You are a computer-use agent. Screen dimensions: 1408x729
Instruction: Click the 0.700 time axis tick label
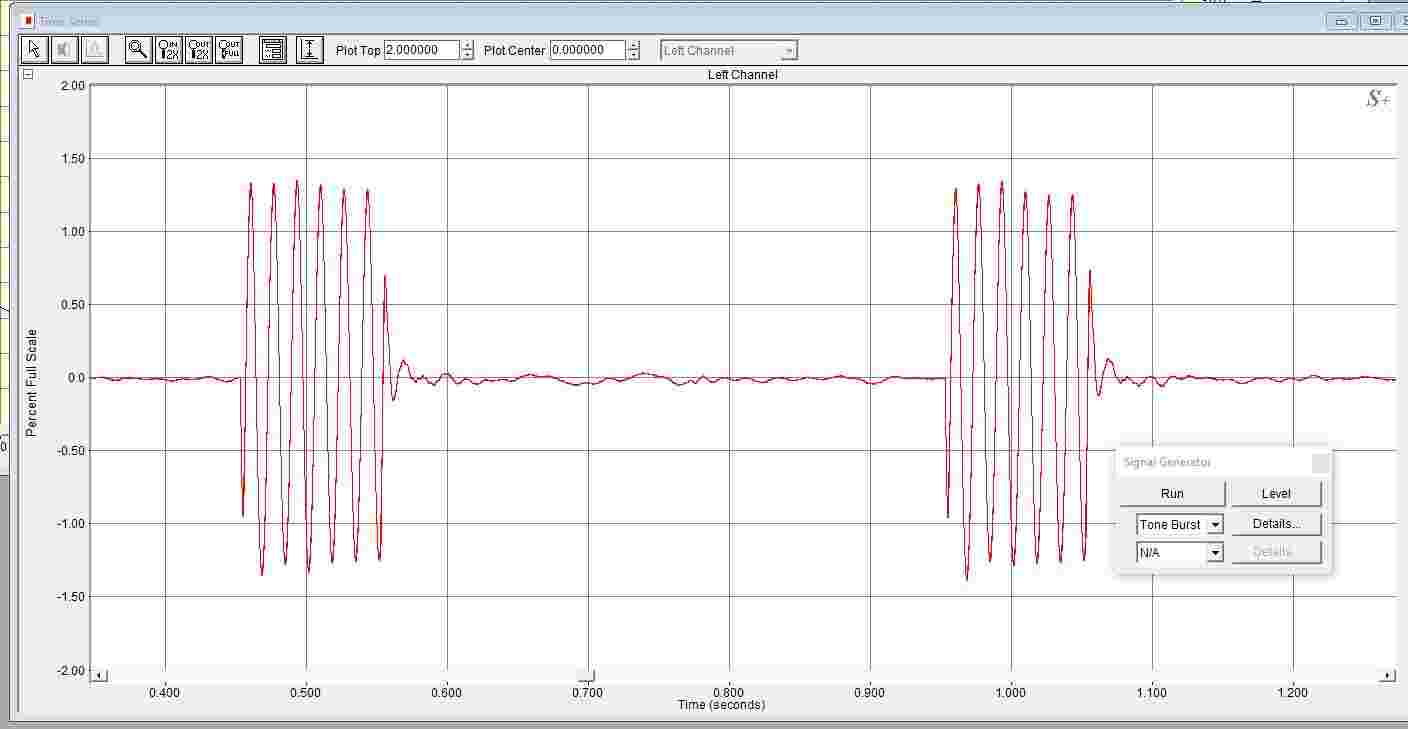pos(588,692)
